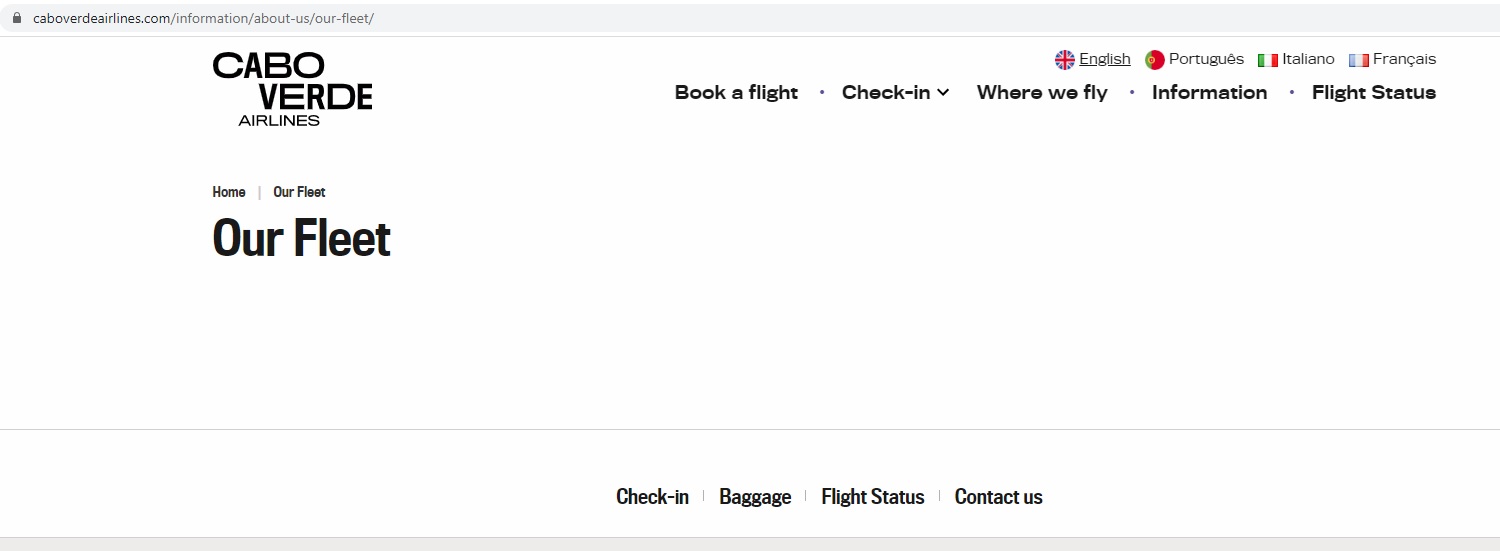Open the Book a flight menu
Screen dimensions: 1500x551
[736, 92]
